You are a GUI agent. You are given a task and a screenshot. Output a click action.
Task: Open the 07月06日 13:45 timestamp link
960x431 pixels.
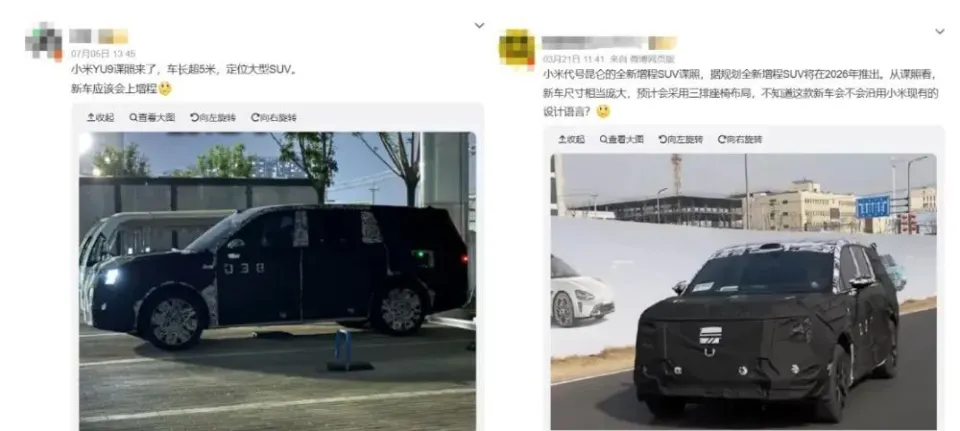tap(103, 54)
